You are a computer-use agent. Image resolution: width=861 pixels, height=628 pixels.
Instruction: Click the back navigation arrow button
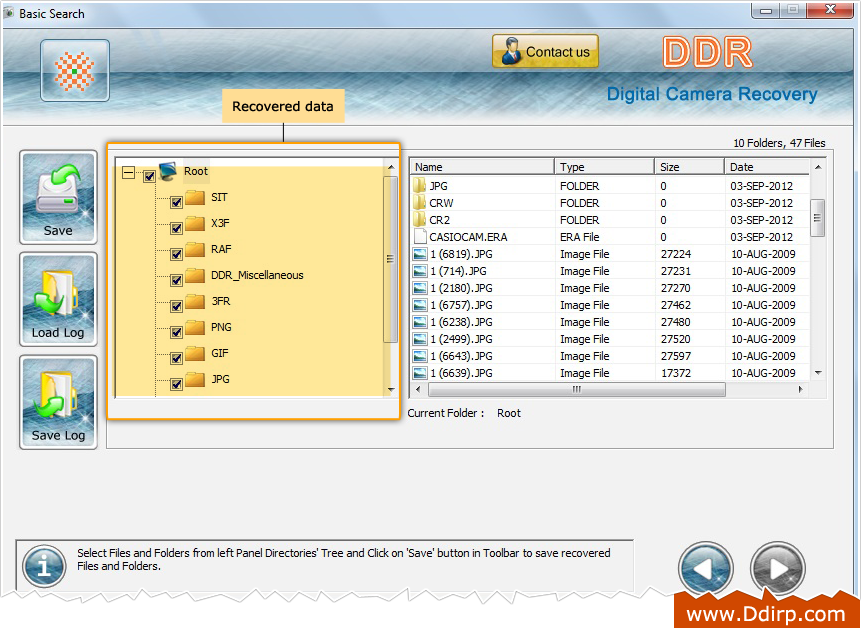[x=705, y=567]
